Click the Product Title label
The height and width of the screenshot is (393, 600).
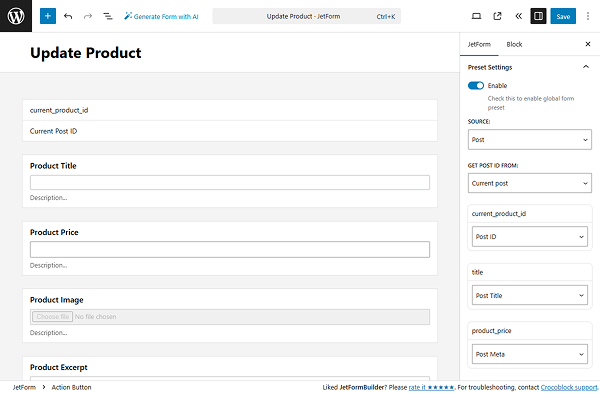pos(53,166)
